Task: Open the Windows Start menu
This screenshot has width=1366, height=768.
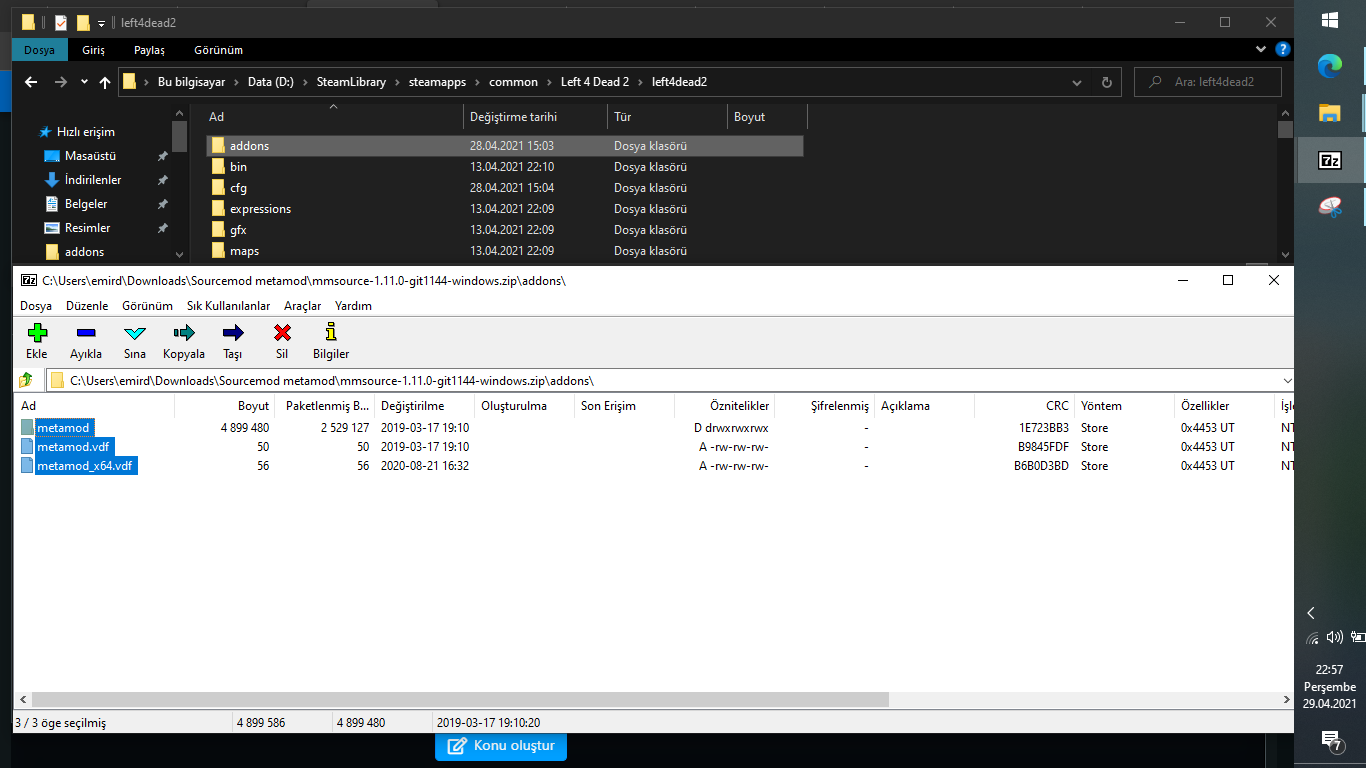Action: (x=1330, y=20)
